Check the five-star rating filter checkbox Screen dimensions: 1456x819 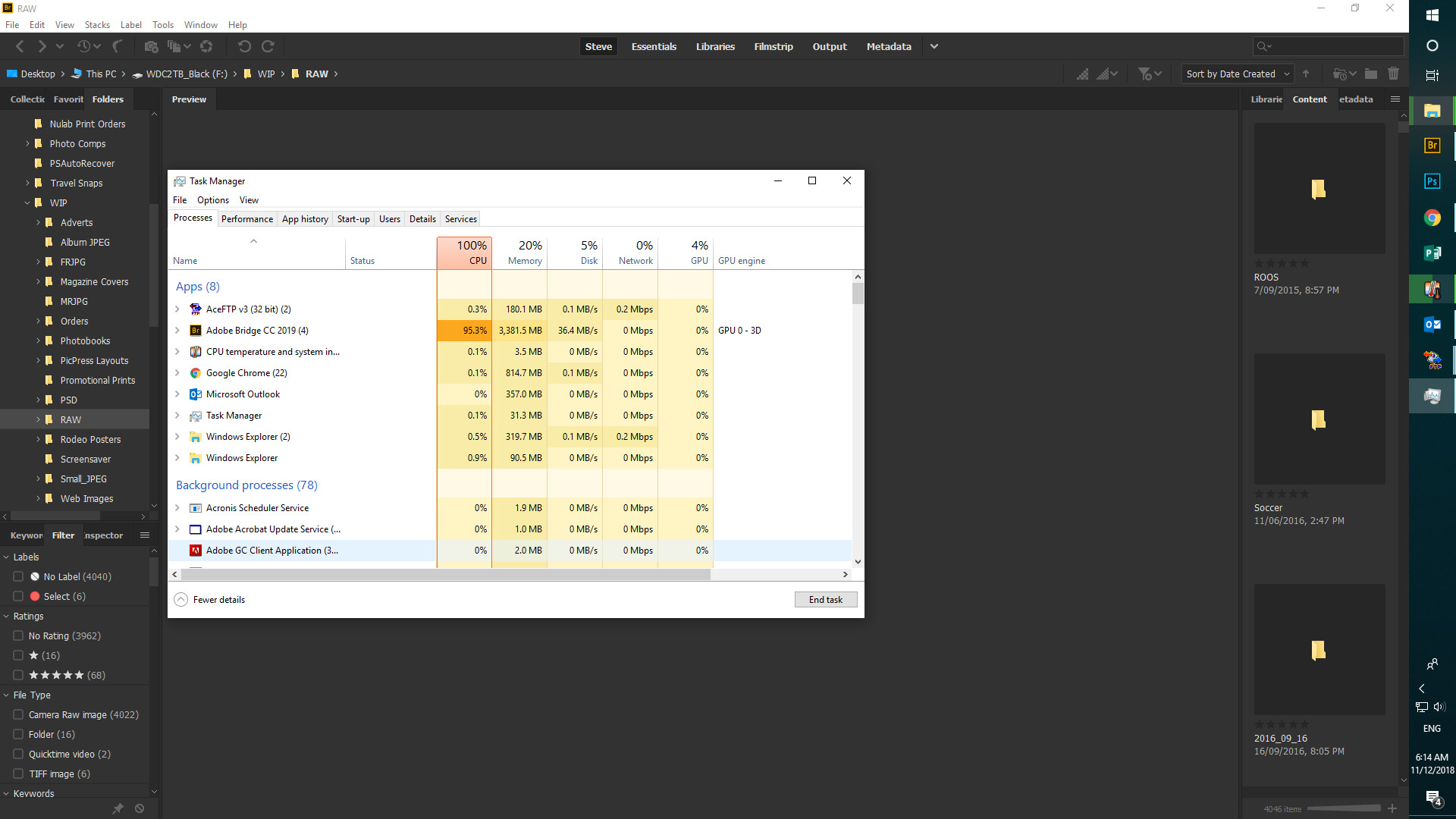coord(18,675)
